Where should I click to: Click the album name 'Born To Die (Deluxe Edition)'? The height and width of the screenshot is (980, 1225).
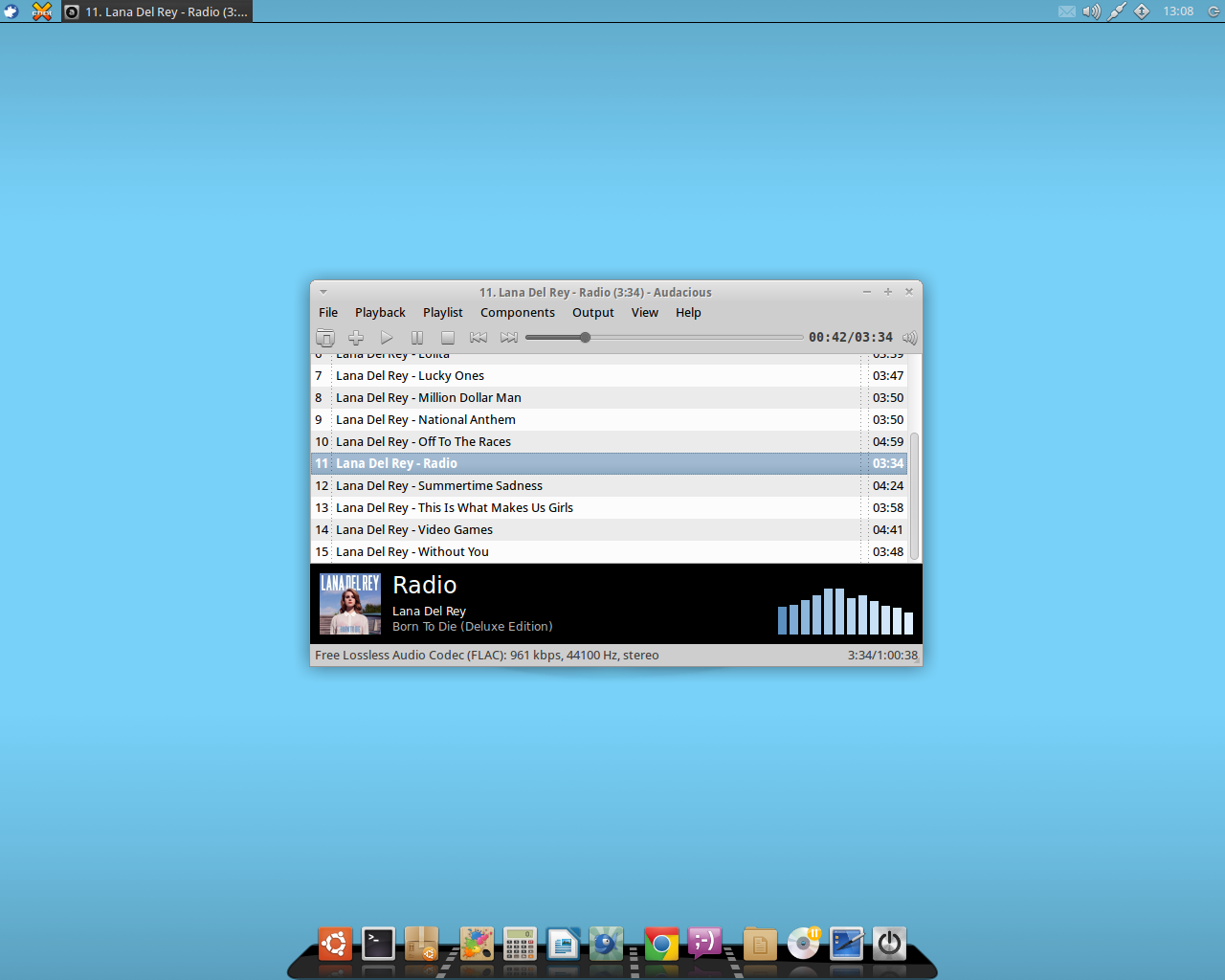472,627
